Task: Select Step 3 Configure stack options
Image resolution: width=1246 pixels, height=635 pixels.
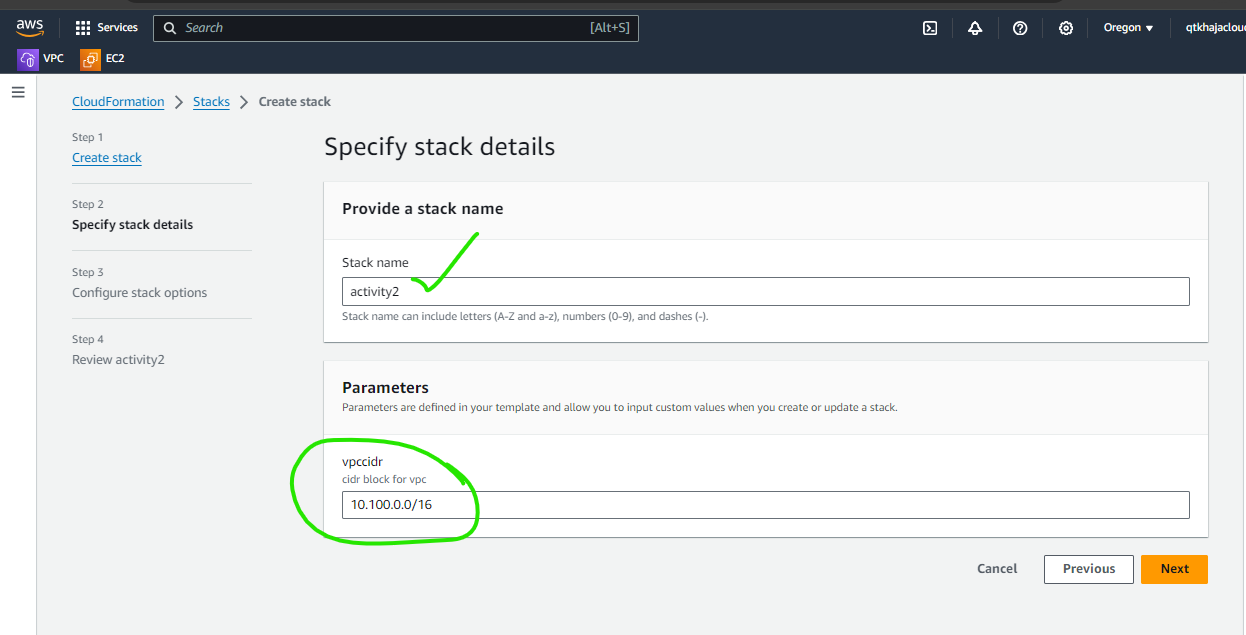Action: point(139,292)
